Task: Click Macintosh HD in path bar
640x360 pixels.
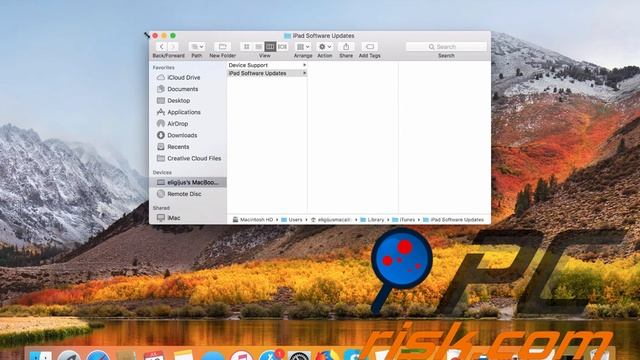Action: pyautogui.click(x=253, y=220)
